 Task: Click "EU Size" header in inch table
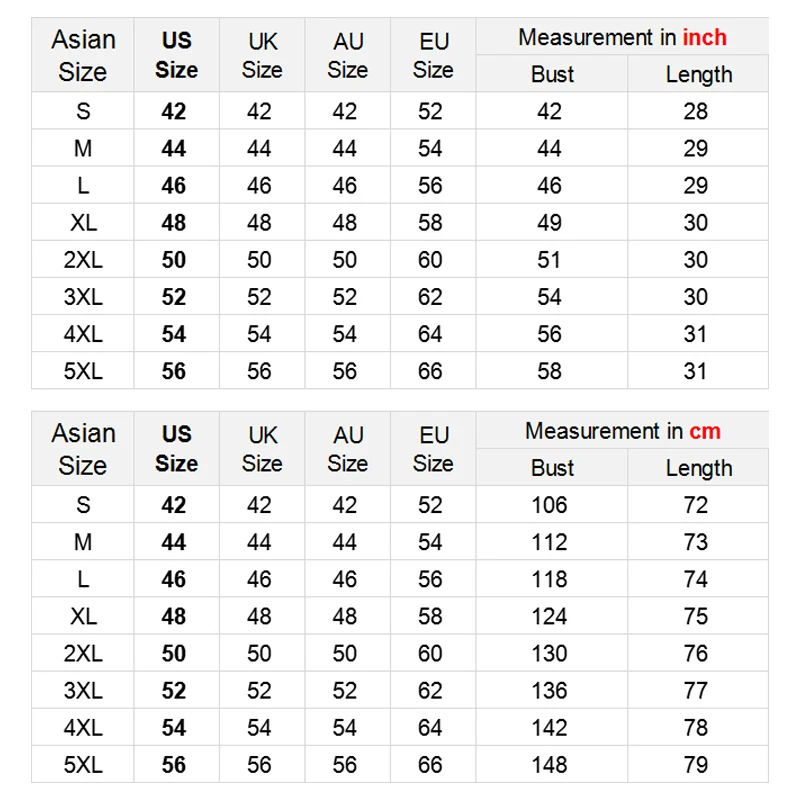433,55
